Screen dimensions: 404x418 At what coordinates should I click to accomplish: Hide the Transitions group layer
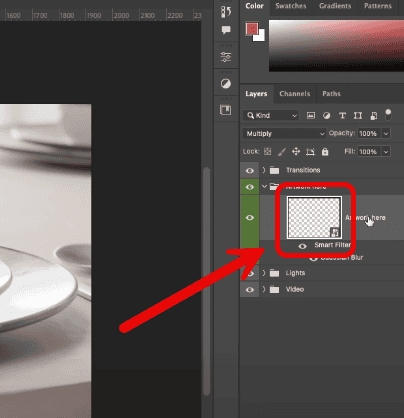tap(250, 171)
